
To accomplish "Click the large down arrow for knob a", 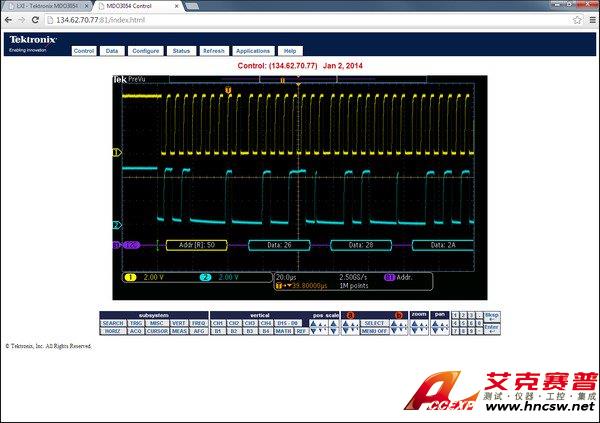I will click(x=346, y=331).
